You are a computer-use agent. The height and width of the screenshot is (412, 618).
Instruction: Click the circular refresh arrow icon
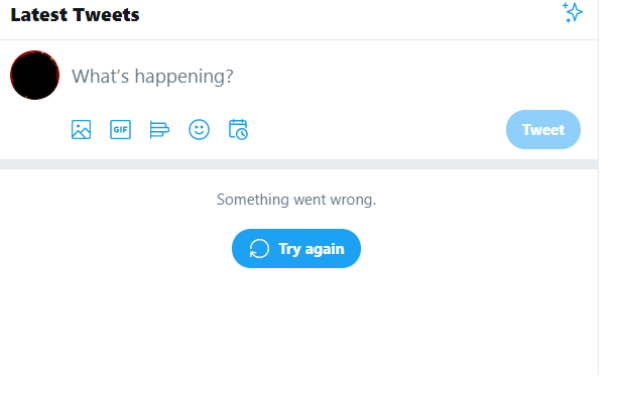(x=259, y=249)
